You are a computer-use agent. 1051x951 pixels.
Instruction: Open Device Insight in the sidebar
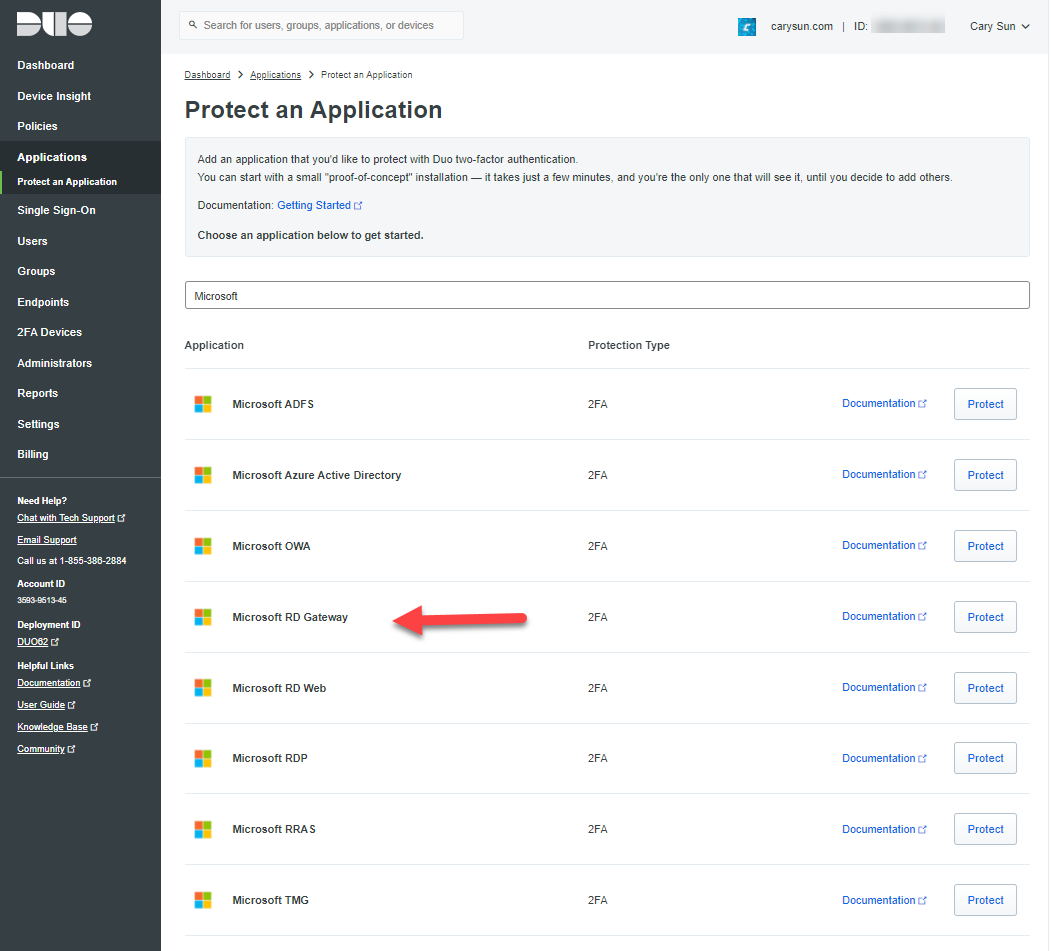(x=54, y=96)
